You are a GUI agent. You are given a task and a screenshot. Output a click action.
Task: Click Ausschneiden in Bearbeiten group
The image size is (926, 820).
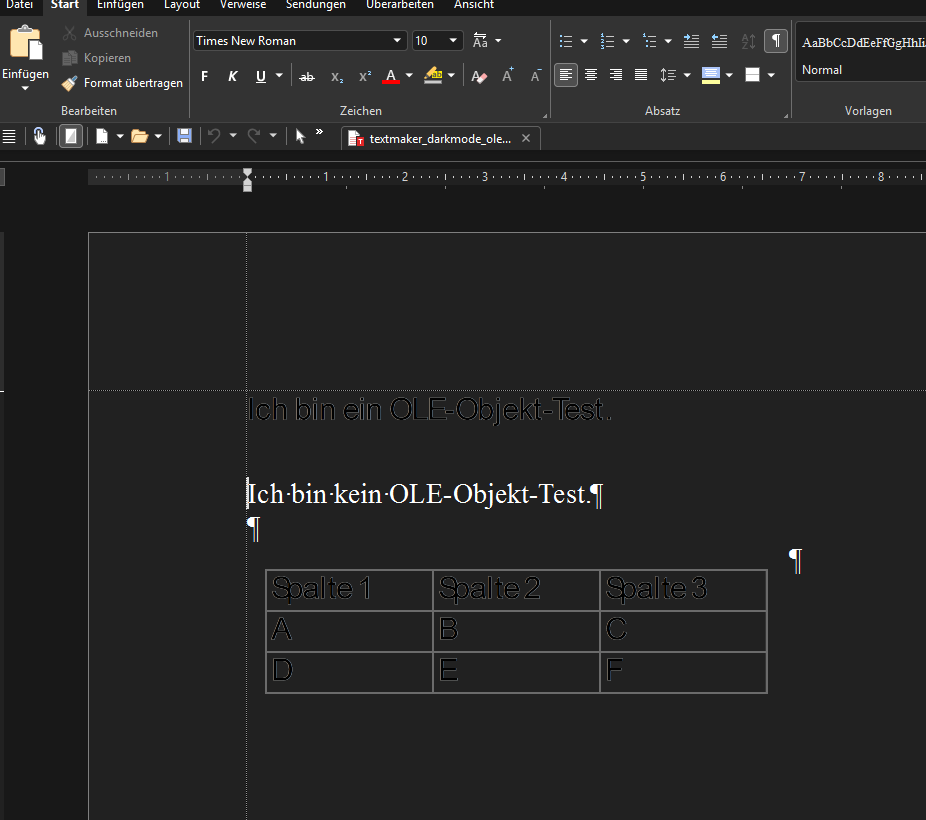coord(110,33)
